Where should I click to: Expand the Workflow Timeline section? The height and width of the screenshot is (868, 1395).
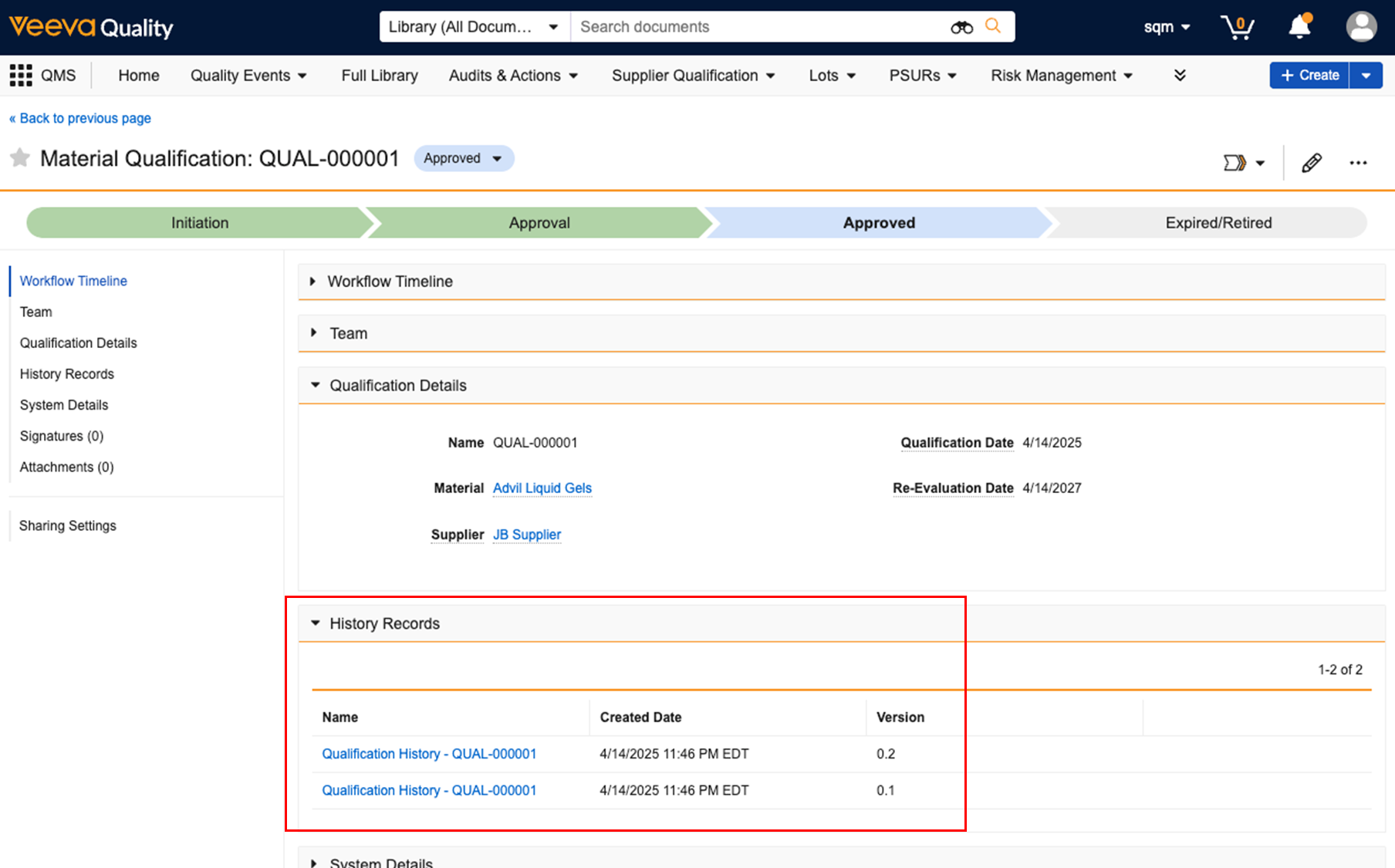coord(313,282)
